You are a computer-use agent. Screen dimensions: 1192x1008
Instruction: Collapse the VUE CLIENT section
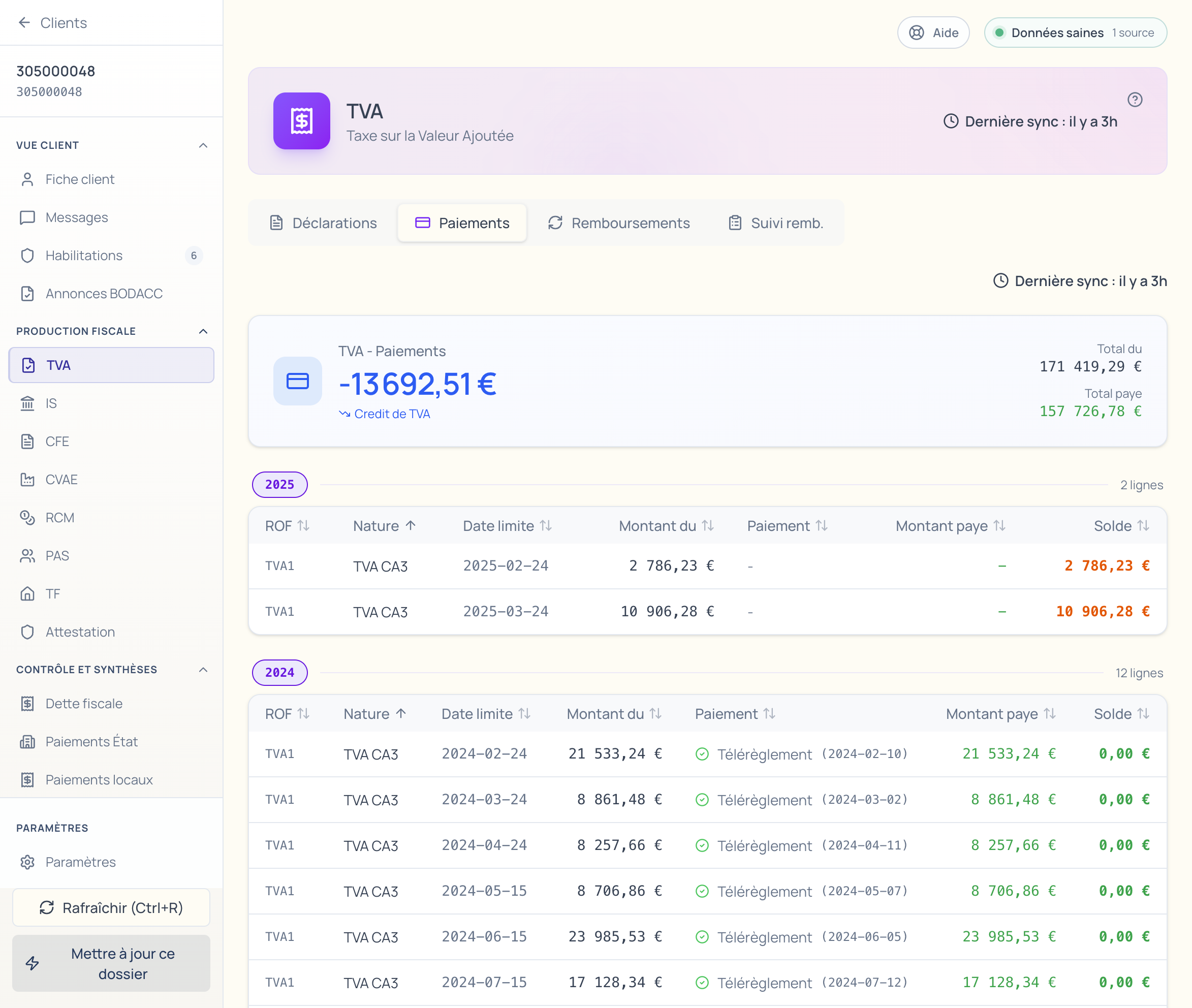(x=203, y=145)
